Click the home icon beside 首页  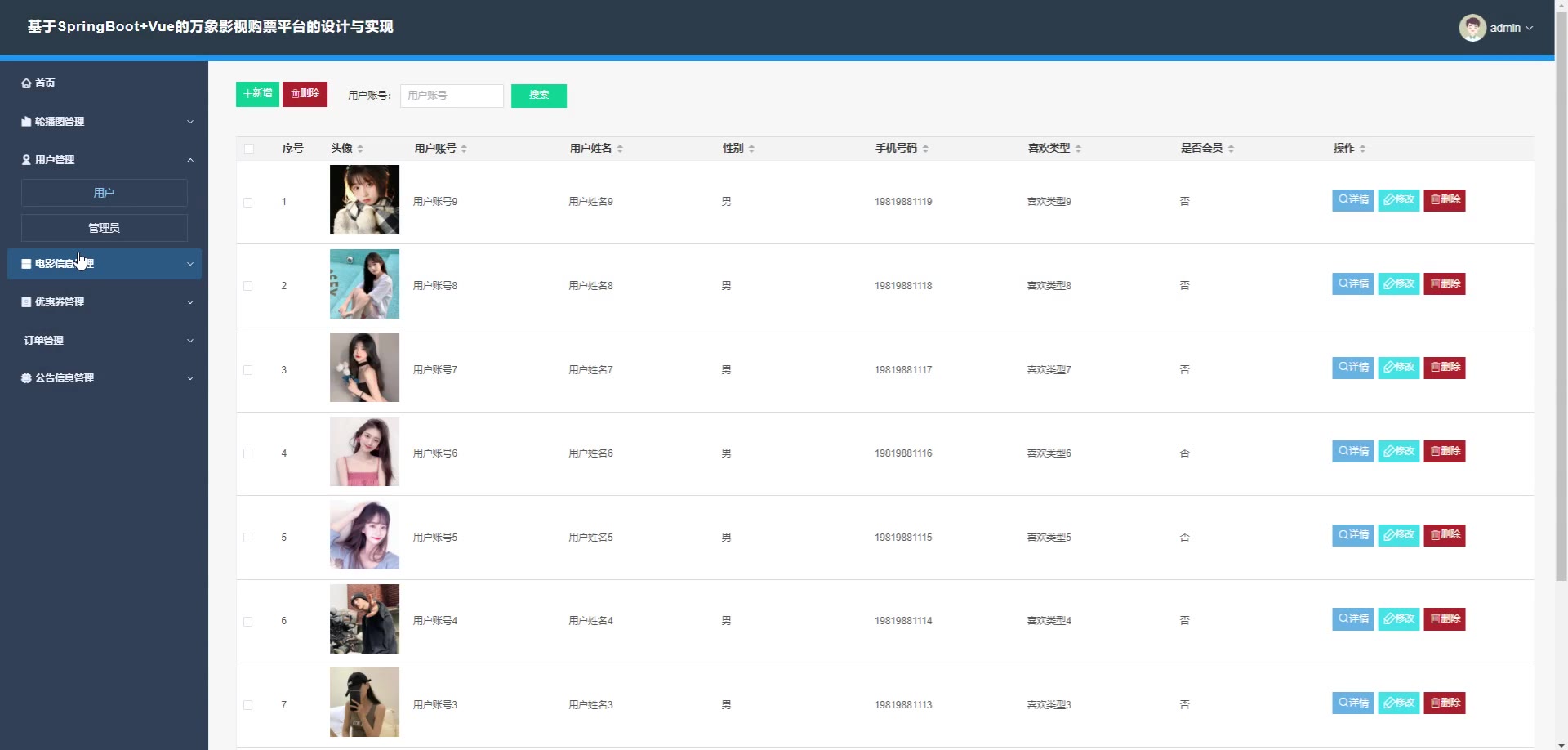pyautogui.click(x=26, y=83)
